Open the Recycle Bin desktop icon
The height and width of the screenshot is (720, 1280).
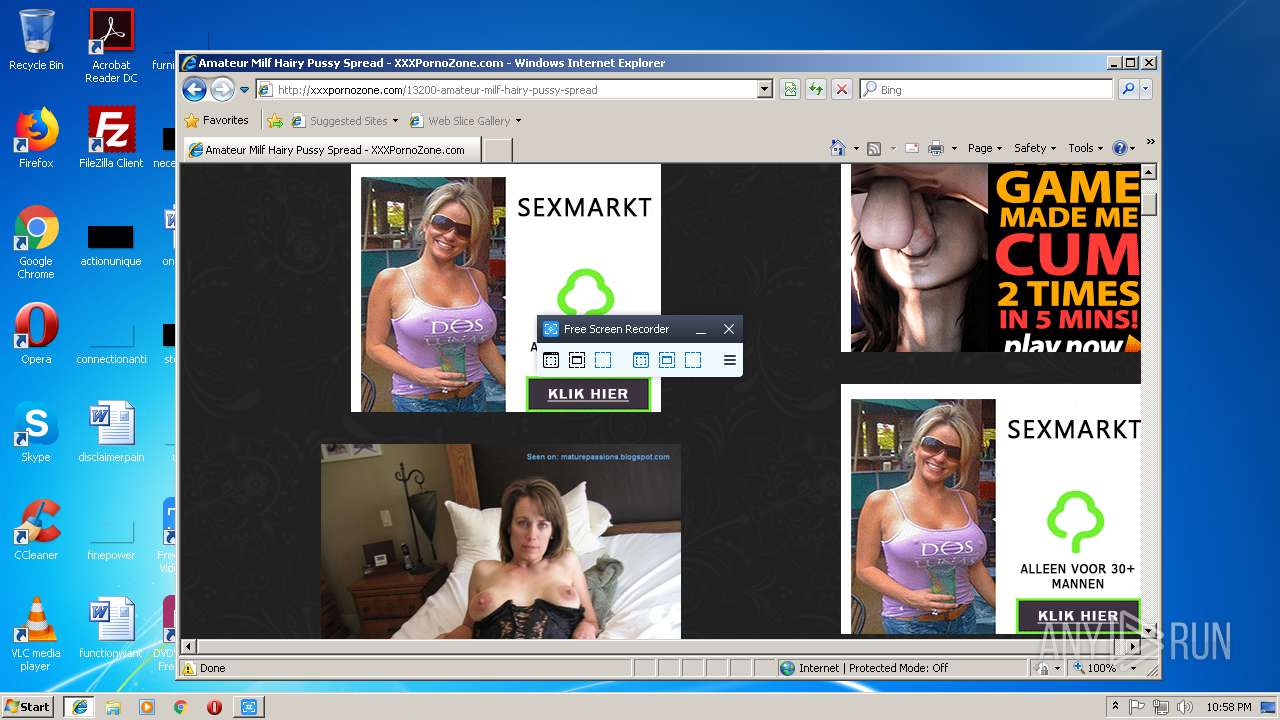pyautogui.click(x=36, y=41)
